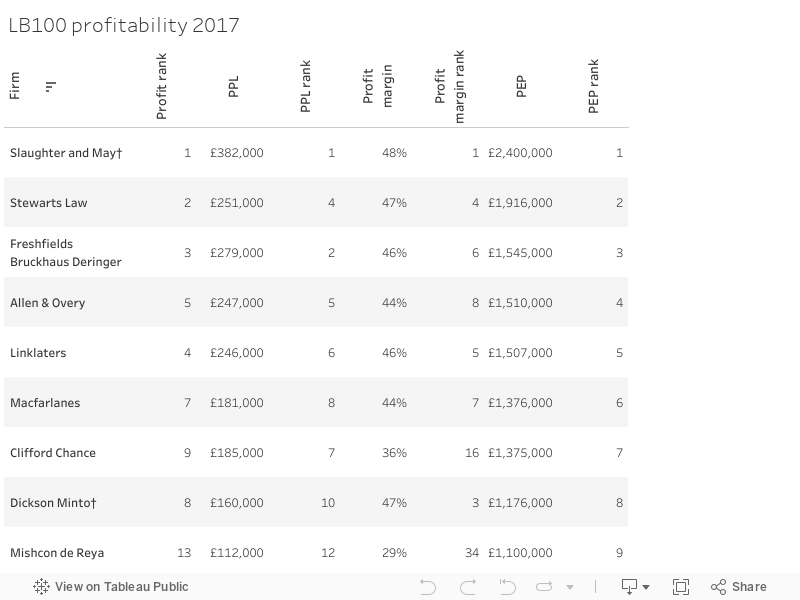Click the LB100 profitability 2017 title
Viewport: 800px width, 600px height.
124,25
